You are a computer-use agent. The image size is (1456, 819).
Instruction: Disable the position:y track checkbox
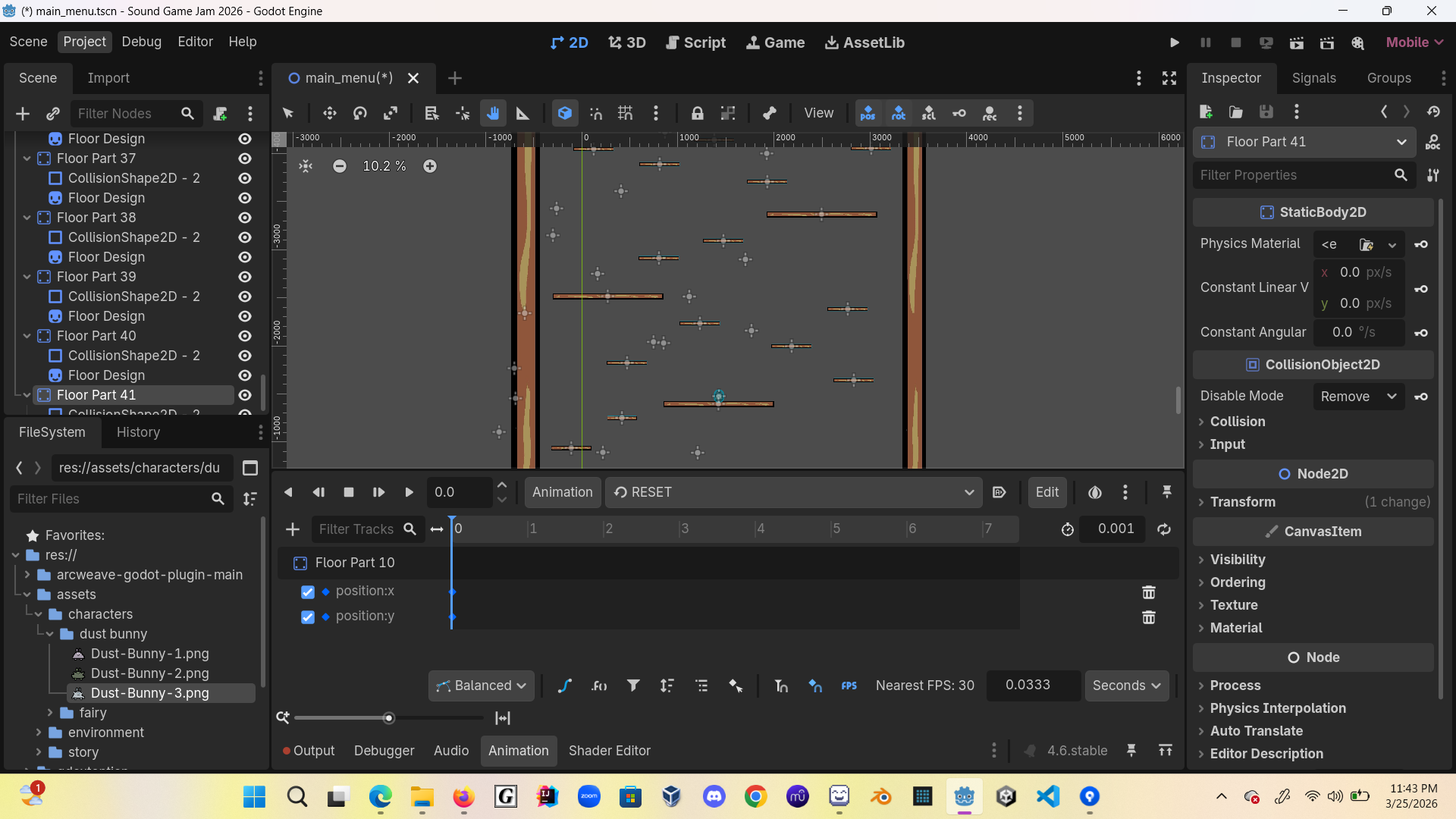[x=308, y=617]
